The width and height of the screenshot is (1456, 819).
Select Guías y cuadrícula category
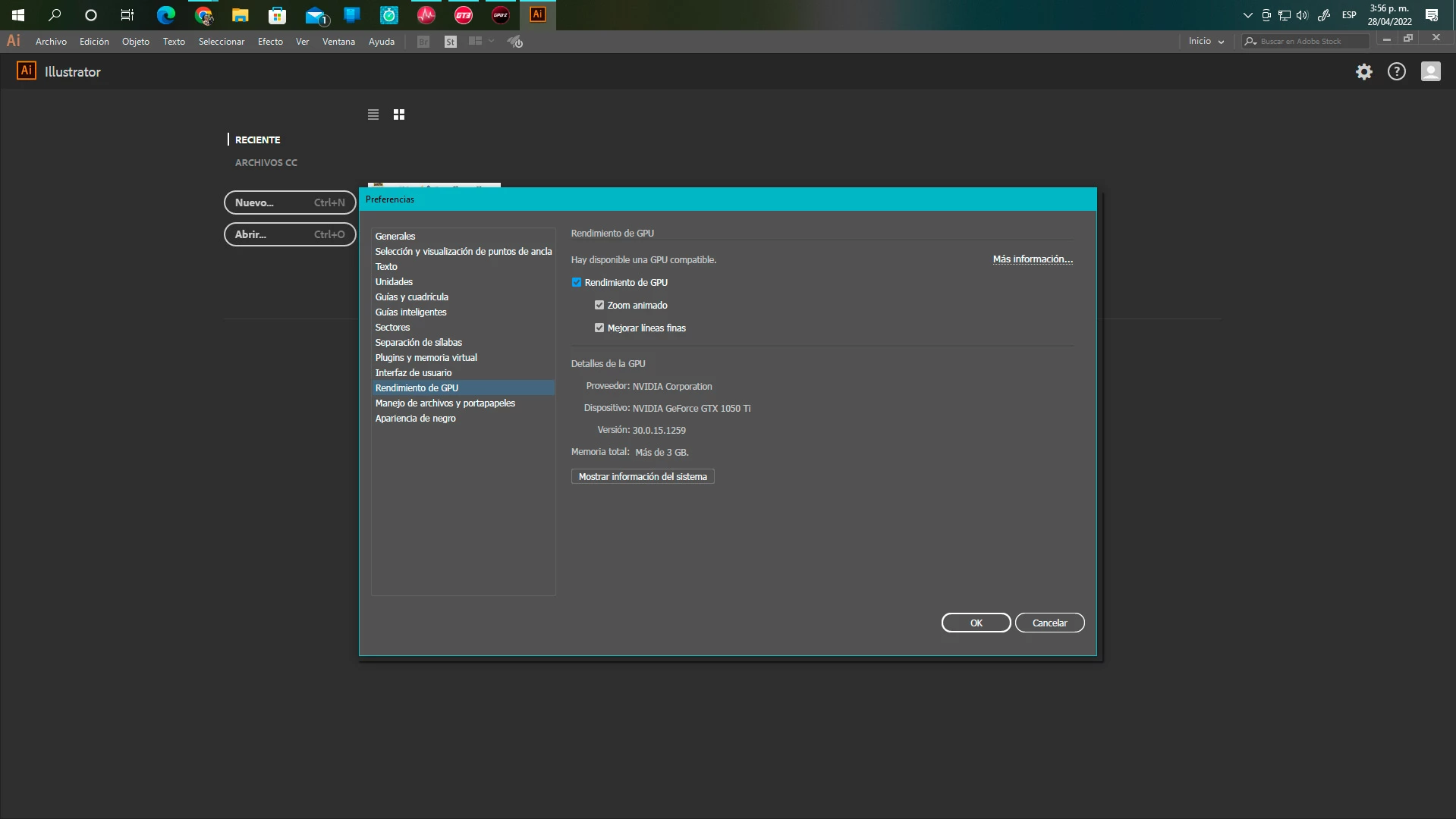point(463,297)
